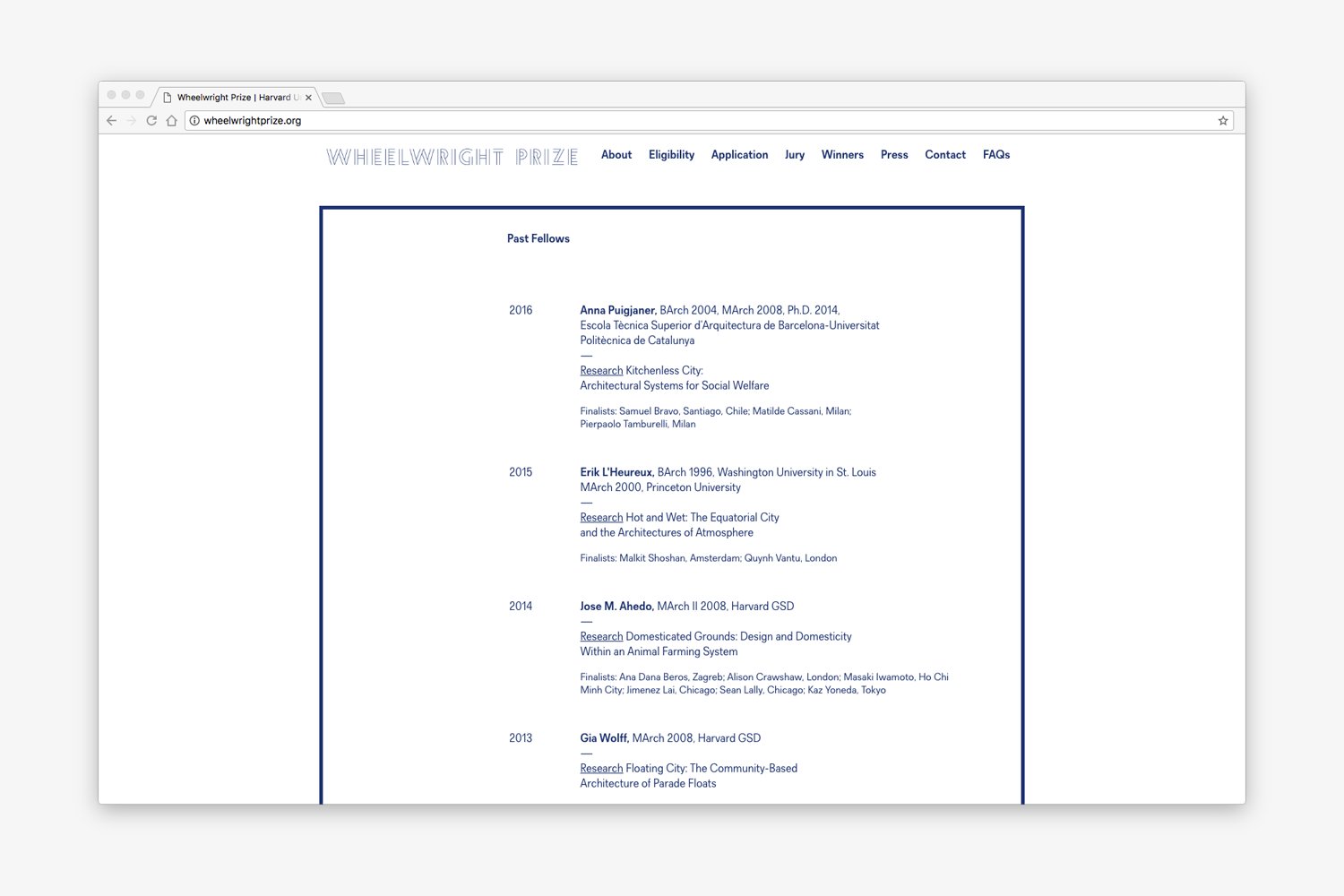
Task: Select the Wheelwright Prize browser tab
Action: click(237, 98)
